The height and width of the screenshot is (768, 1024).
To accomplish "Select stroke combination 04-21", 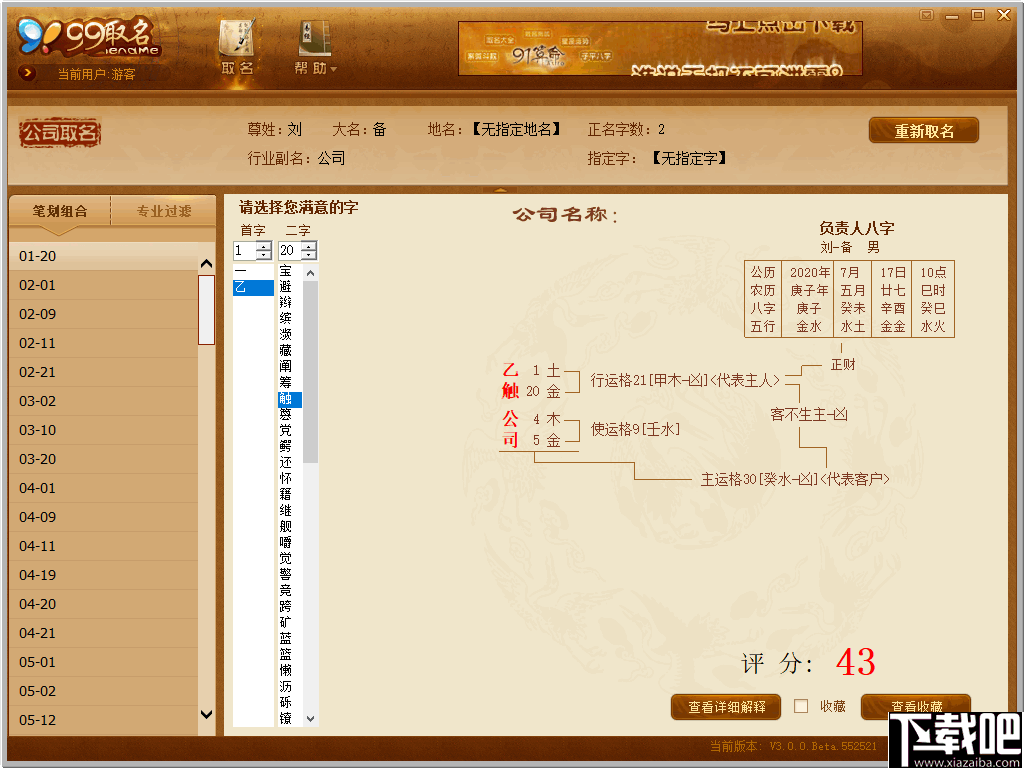I will pyautogui.click(x=103, y=633).
